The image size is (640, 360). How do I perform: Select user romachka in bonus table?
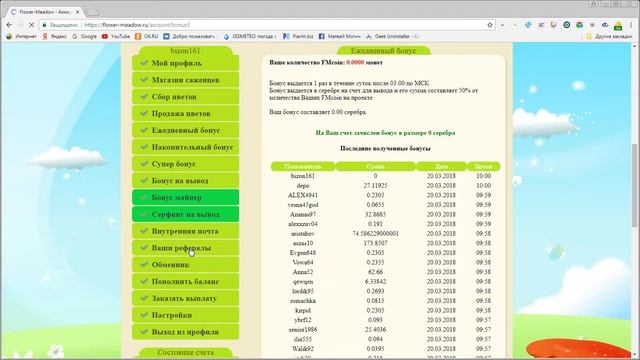click(x=303, y=301)
